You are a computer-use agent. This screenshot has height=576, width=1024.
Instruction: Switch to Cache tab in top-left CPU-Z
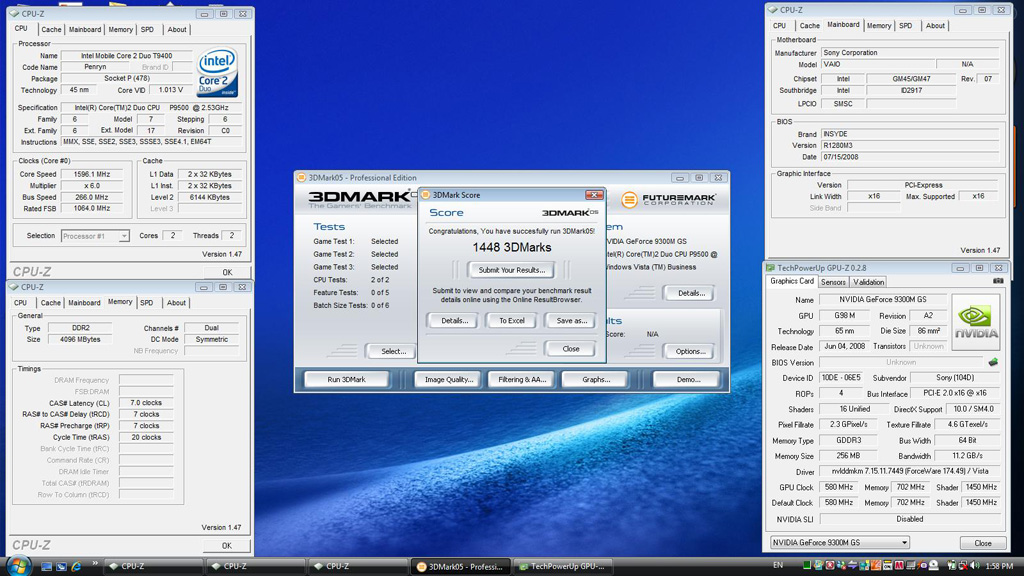(51, 29)
